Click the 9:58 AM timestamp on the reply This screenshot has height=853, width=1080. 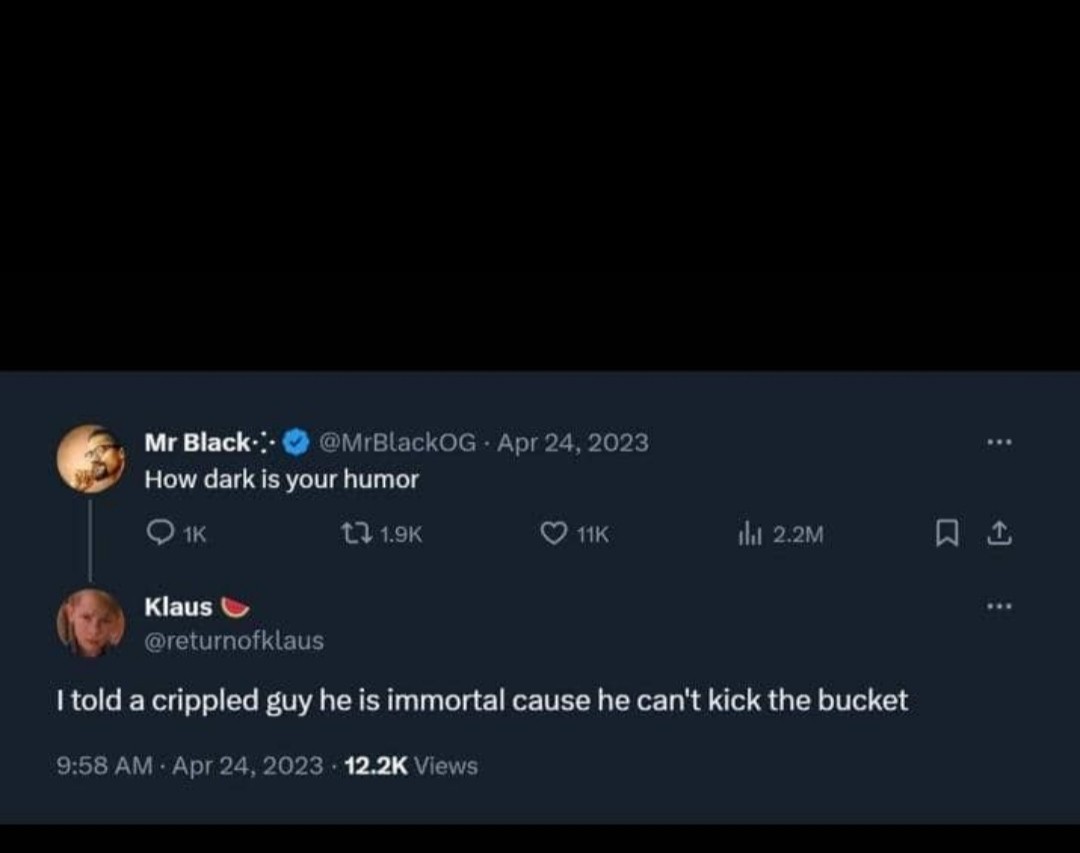click(x=105, y=765)
